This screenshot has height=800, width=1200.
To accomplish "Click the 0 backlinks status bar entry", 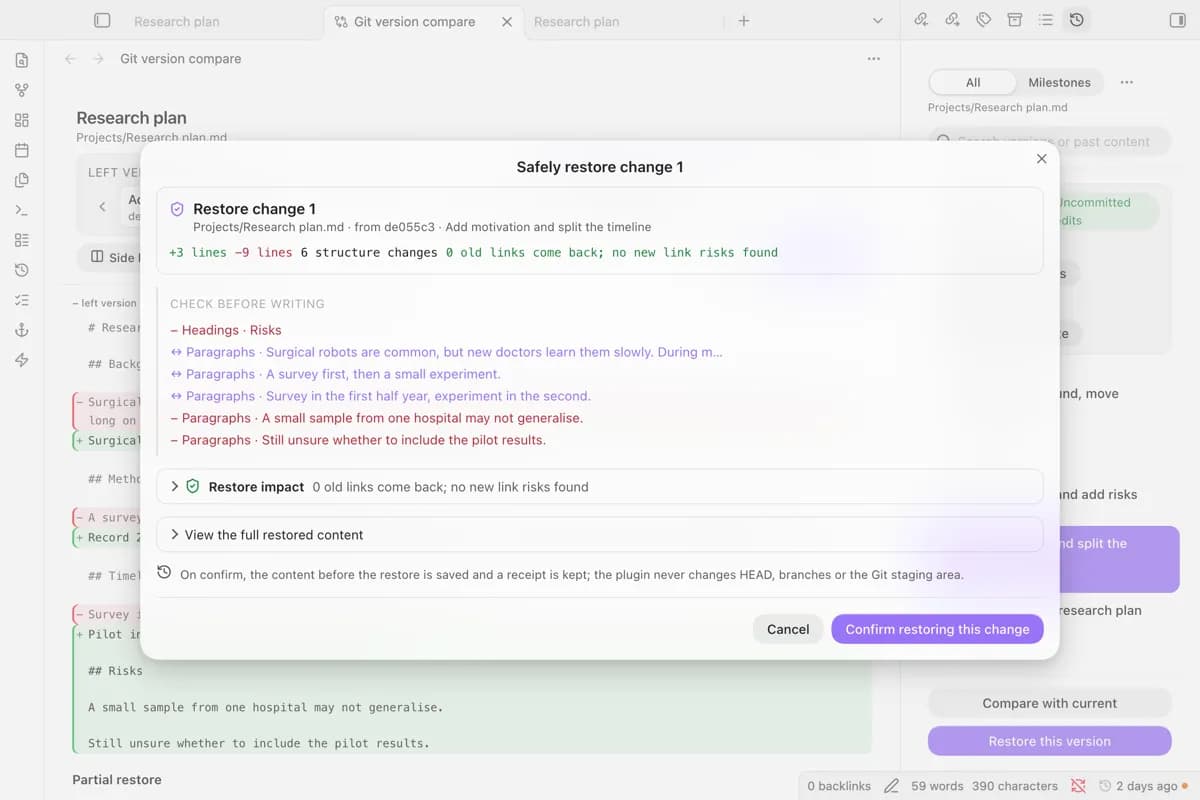I will coord(839,786).
